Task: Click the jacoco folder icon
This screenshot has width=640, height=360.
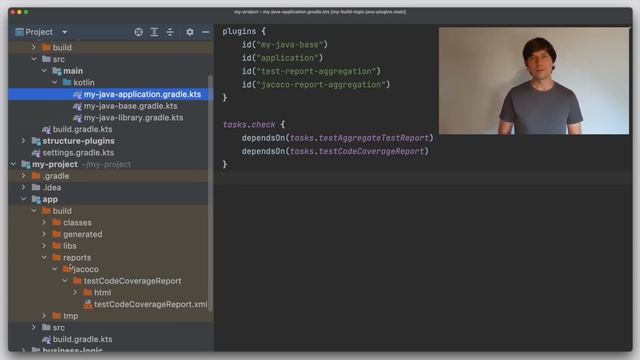Action: pyautogui.click(x=67, y=269)
